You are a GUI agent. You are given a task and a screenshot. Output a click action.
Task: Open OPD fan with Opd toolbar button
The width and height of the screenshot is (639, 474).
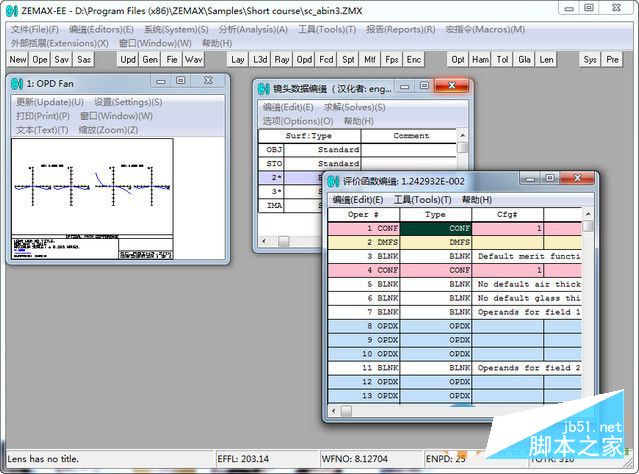click(x=304, y=60)
